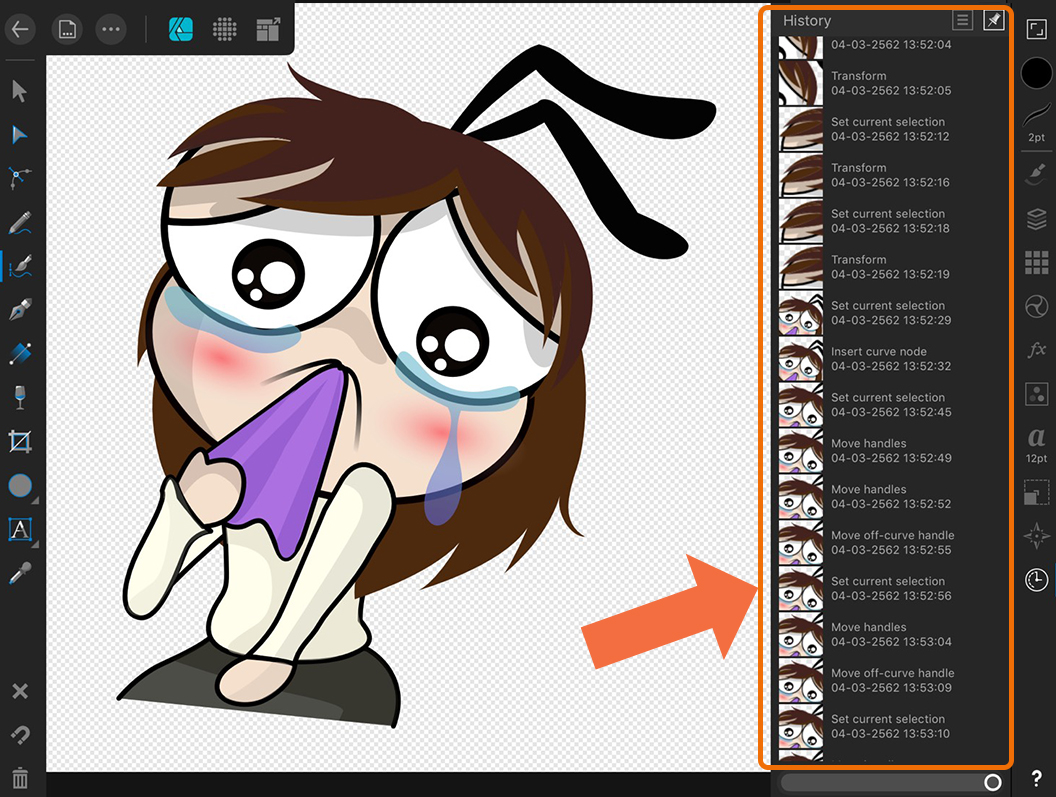Select the Move tool arrow
This screenshot has height=797, width=1056.
[19, 92]
